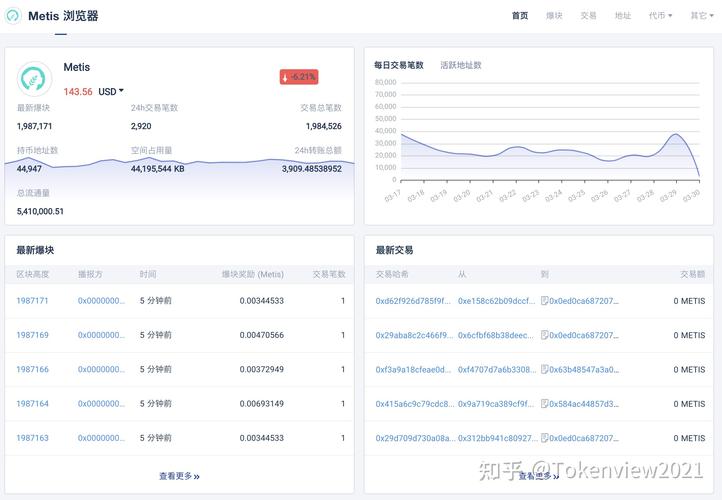Click the Metis coin logo in summary card
Image resolution: width=722 pixels, height=500 pixels.
[x=34, y=79]
